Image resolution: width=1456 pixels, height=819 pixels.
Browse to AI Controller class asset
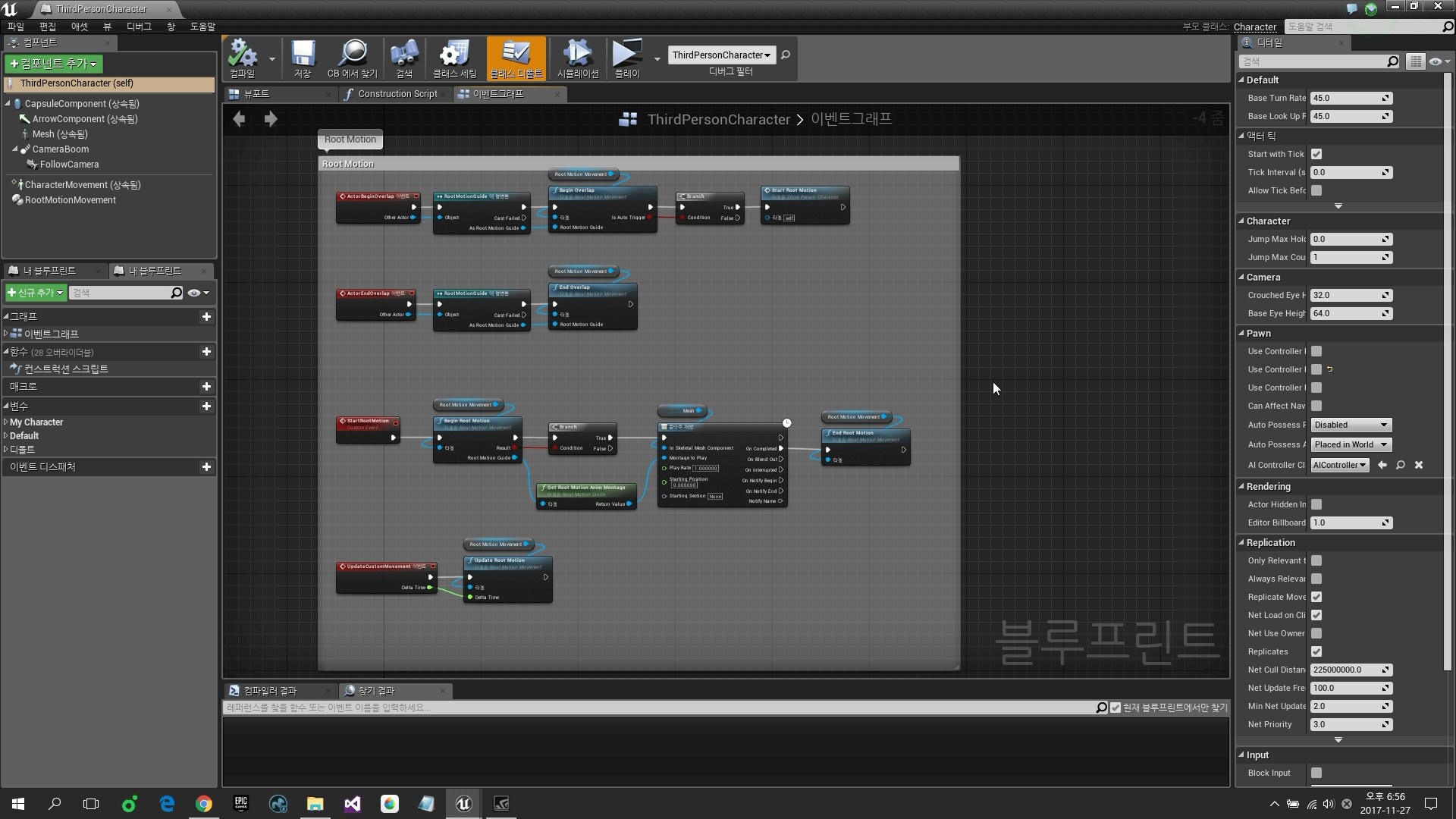[x=1401, y=465]
